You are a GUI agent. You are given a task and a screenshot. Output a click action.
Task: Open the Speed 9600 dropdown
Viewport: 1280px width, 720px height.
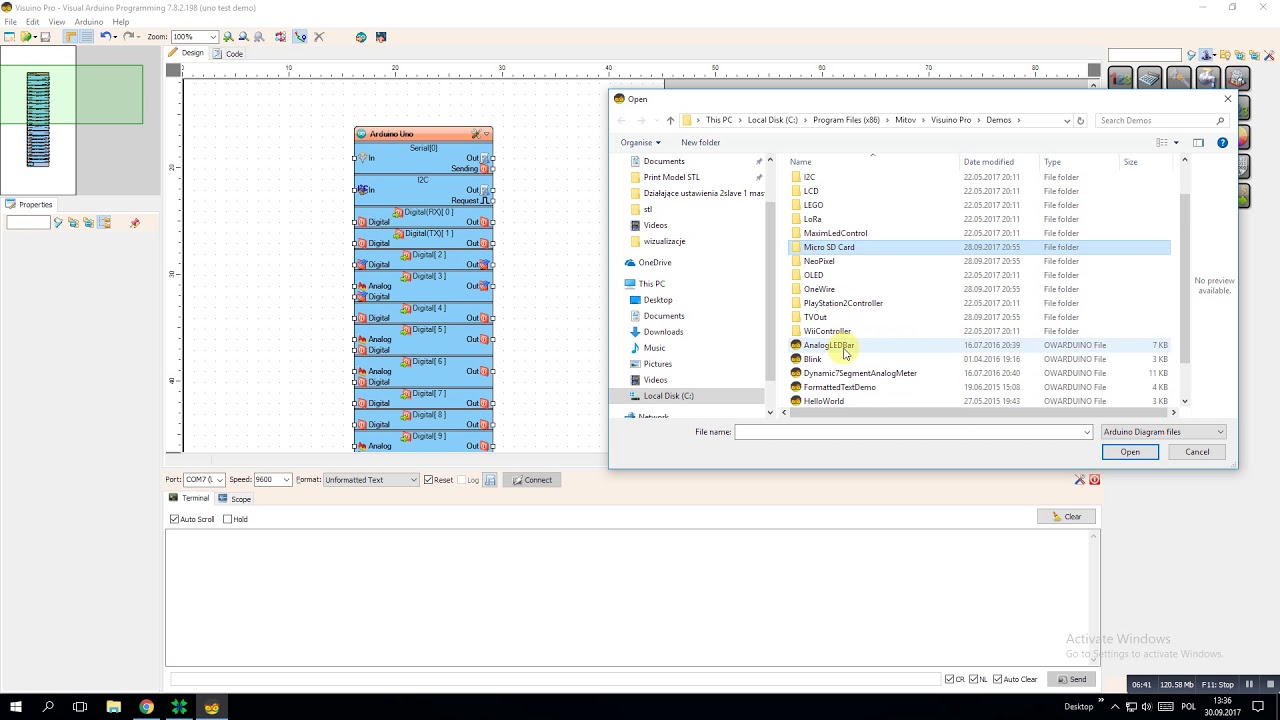pos(286,480)
